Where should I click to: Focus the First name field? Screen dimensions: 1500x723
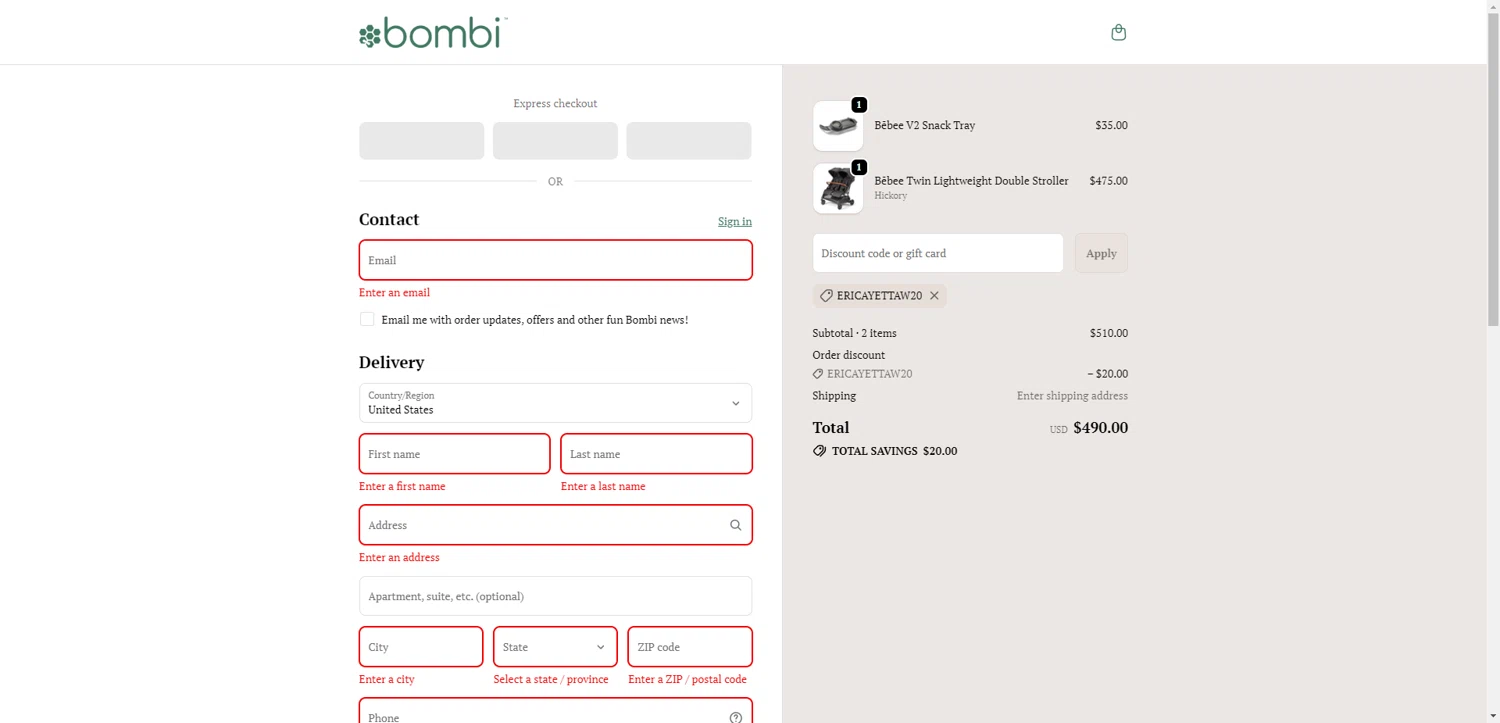coord(454,454)
